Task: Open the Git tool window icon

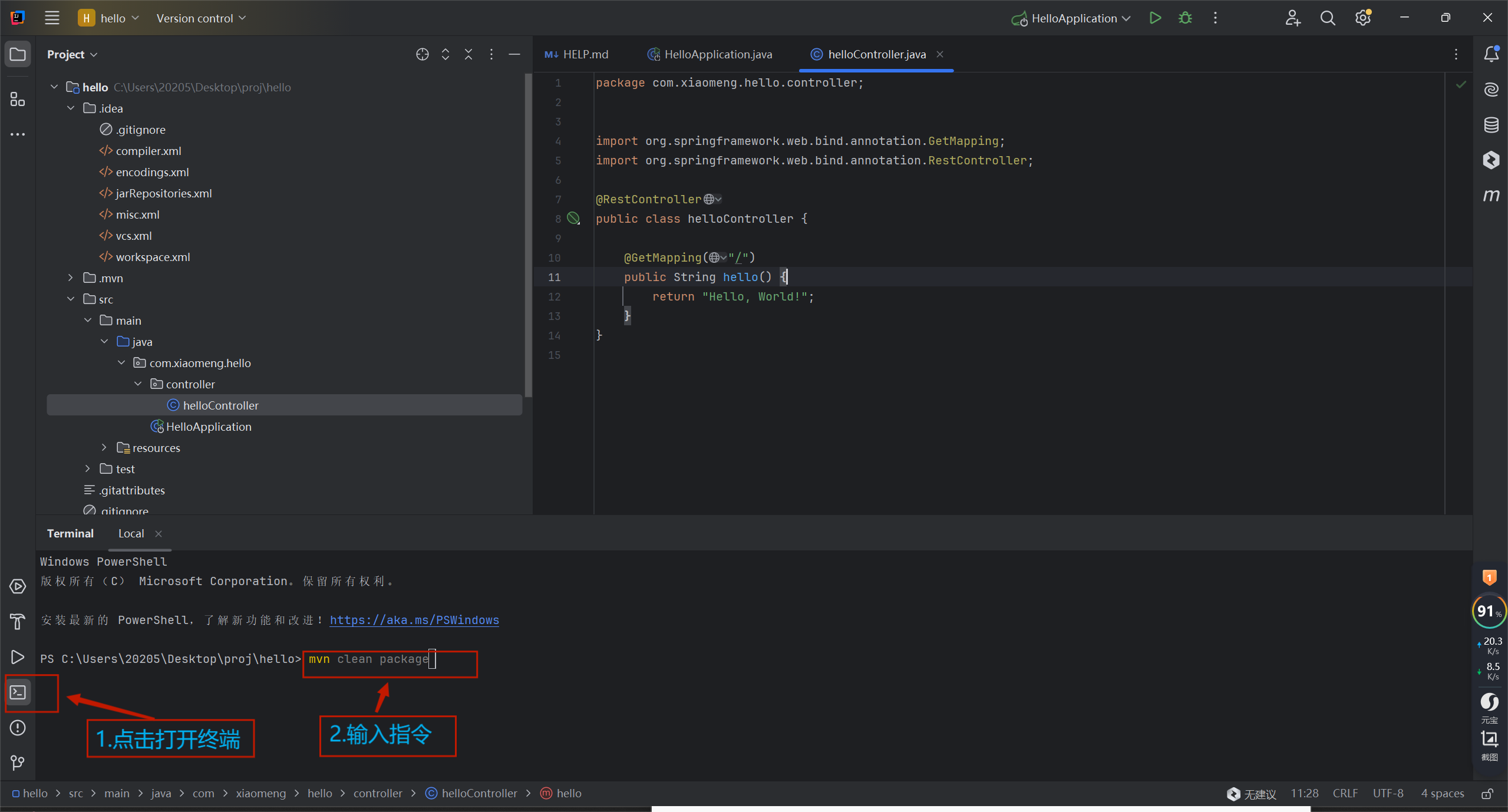Action: (18, 763)
